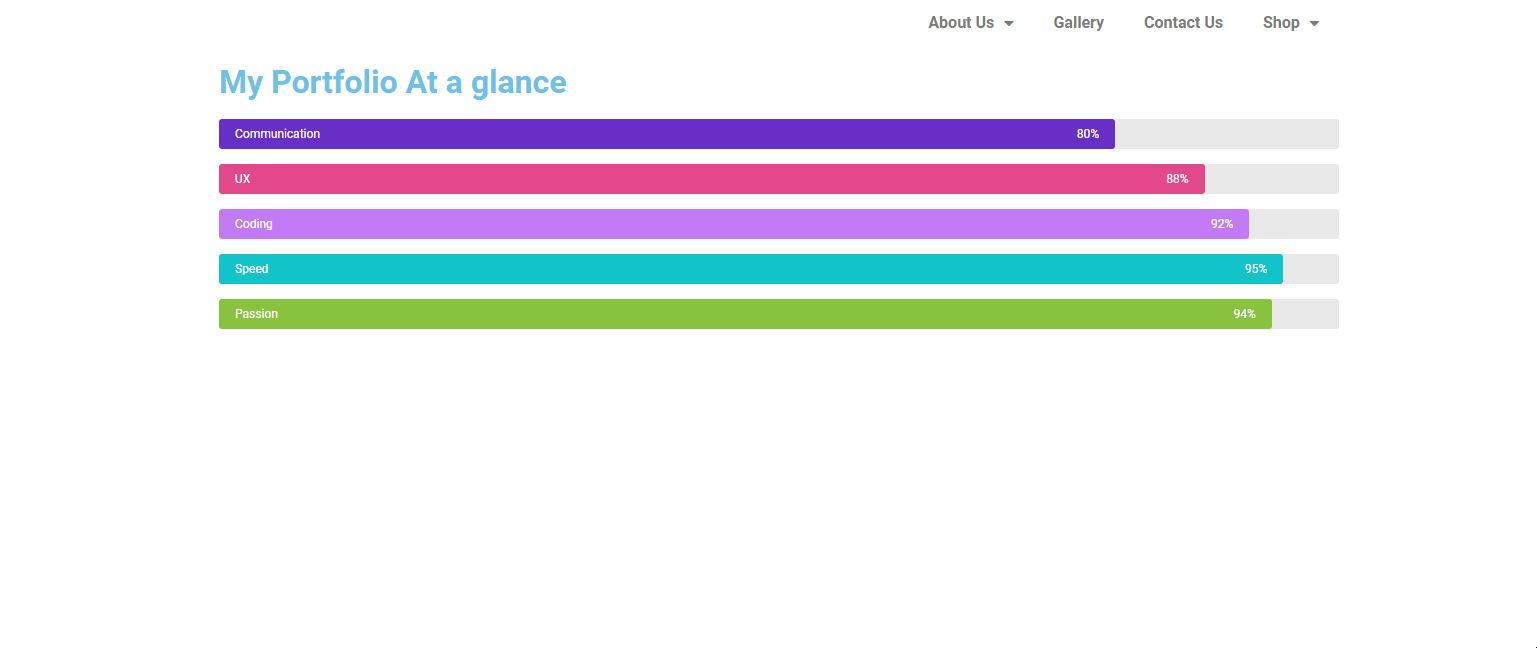Click the Communication label text
This screenshot has width=1537, height=648.
pos(277,134)
